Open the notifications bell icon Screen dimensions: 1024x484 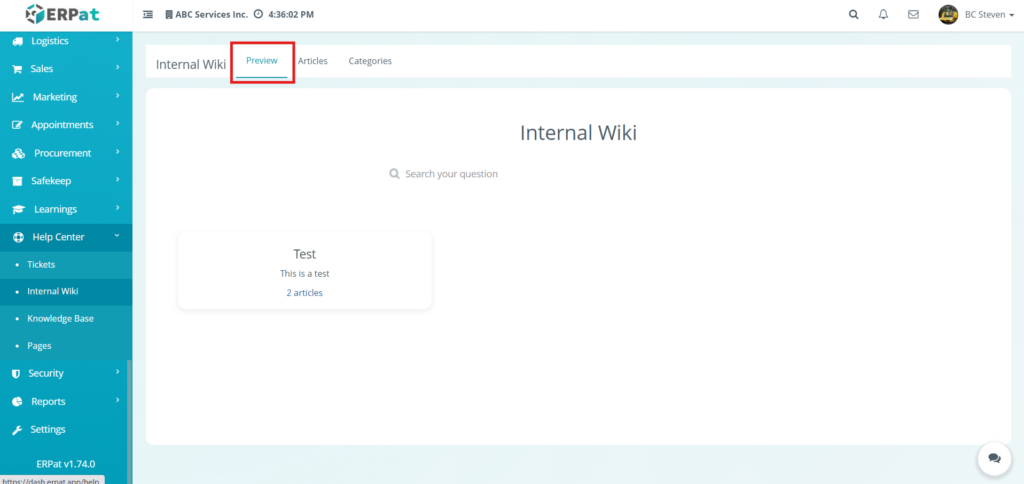tap(884, 14)
